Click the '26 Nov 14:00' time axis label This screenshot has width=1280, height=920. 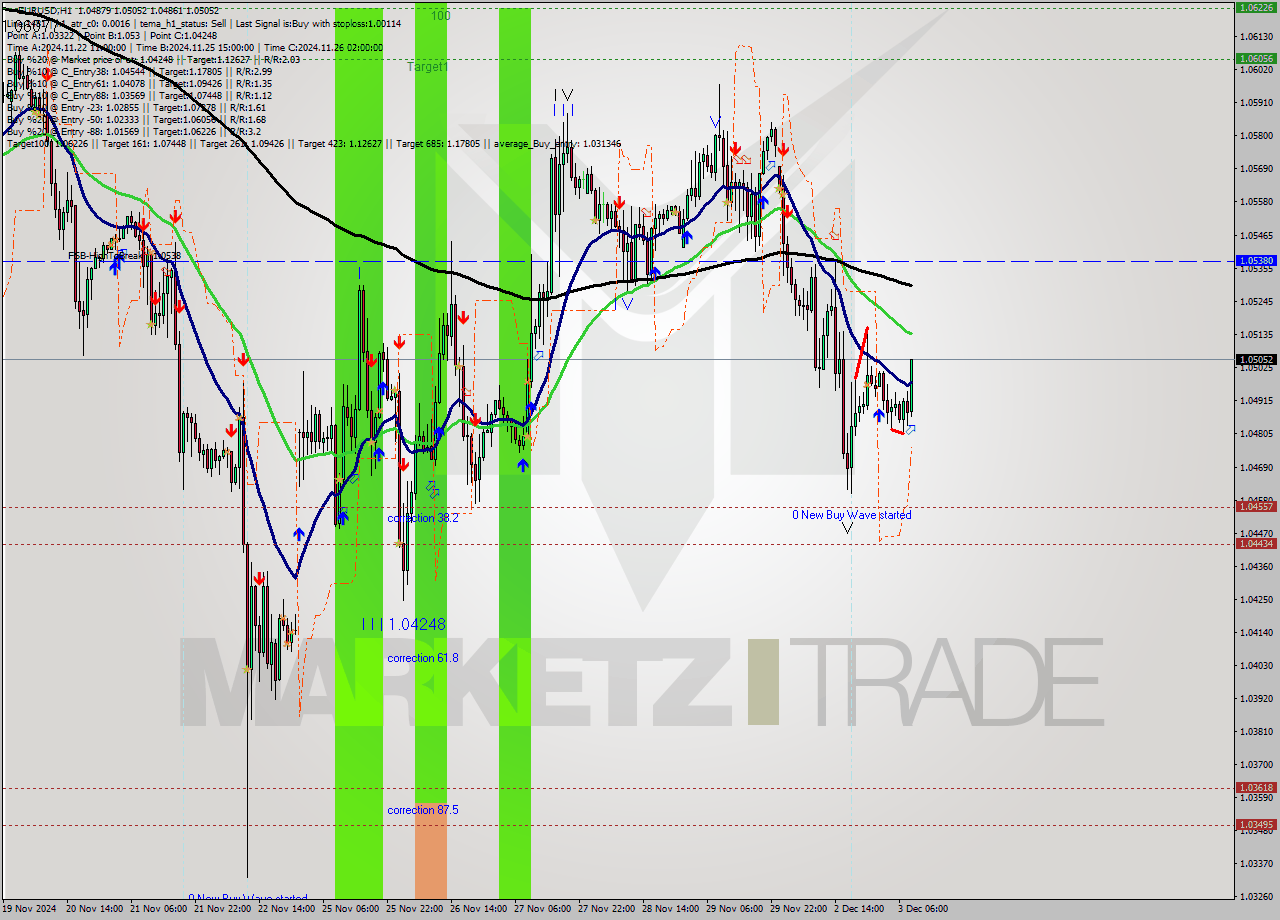click(x=478, y=909)
